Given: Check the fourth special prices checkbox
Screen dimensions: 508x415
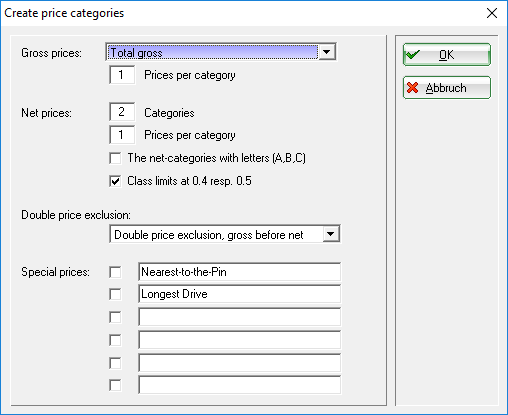Looking at the screenshot, I should pyautogui.click(x=115, y=340).
